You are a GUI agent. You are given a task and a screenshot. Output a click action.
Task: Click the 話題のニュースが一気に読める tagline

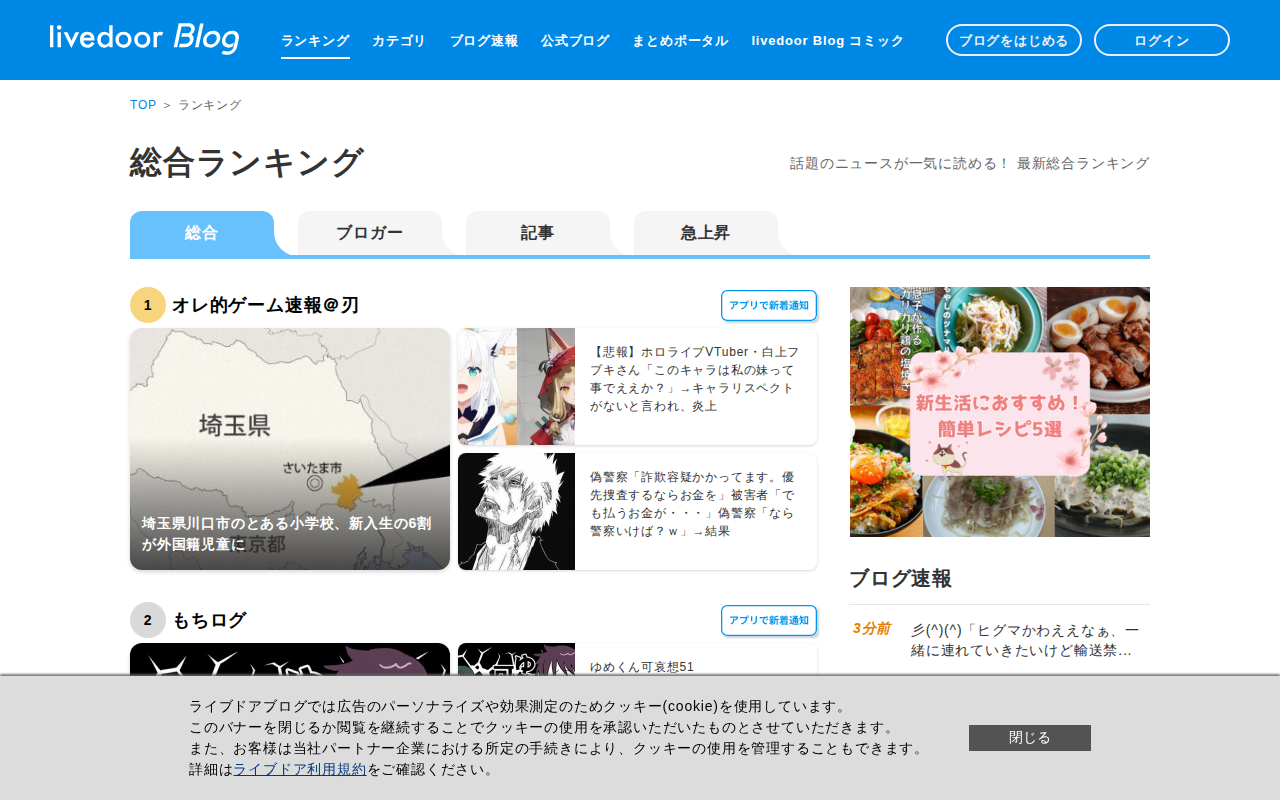pos(970,163)
